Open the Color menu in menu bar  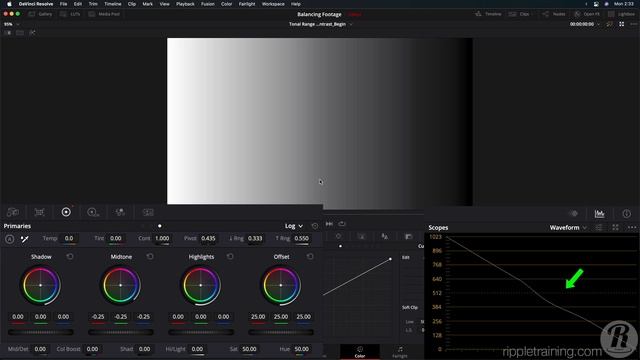(226, 4)
